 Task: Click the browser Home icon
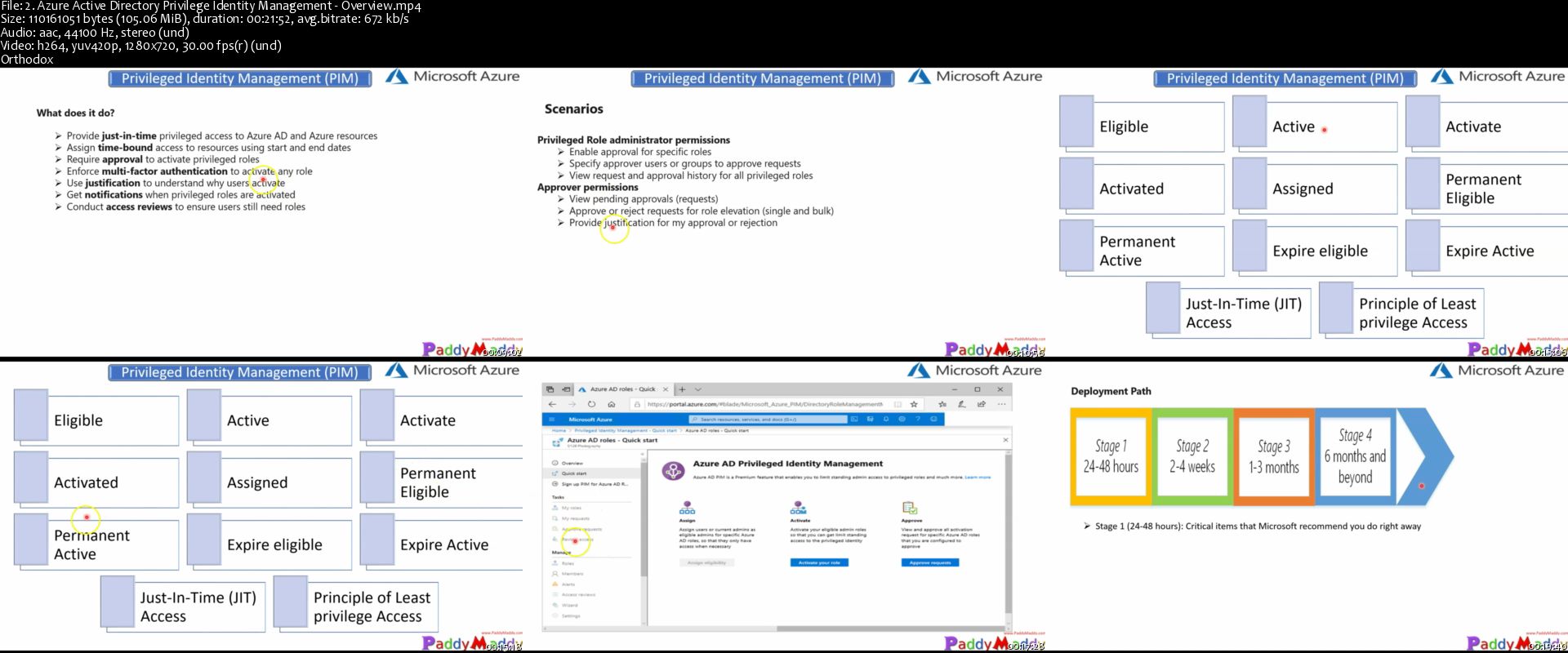coord(611,404)
